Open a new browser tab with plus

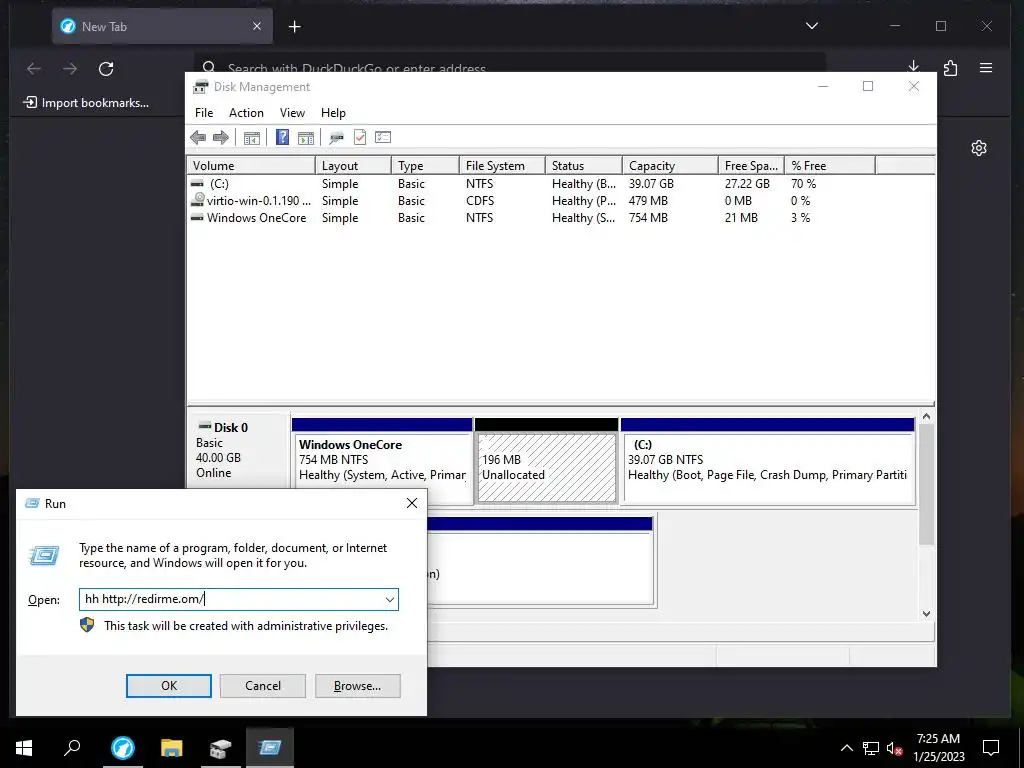click(x=295, y=27)
